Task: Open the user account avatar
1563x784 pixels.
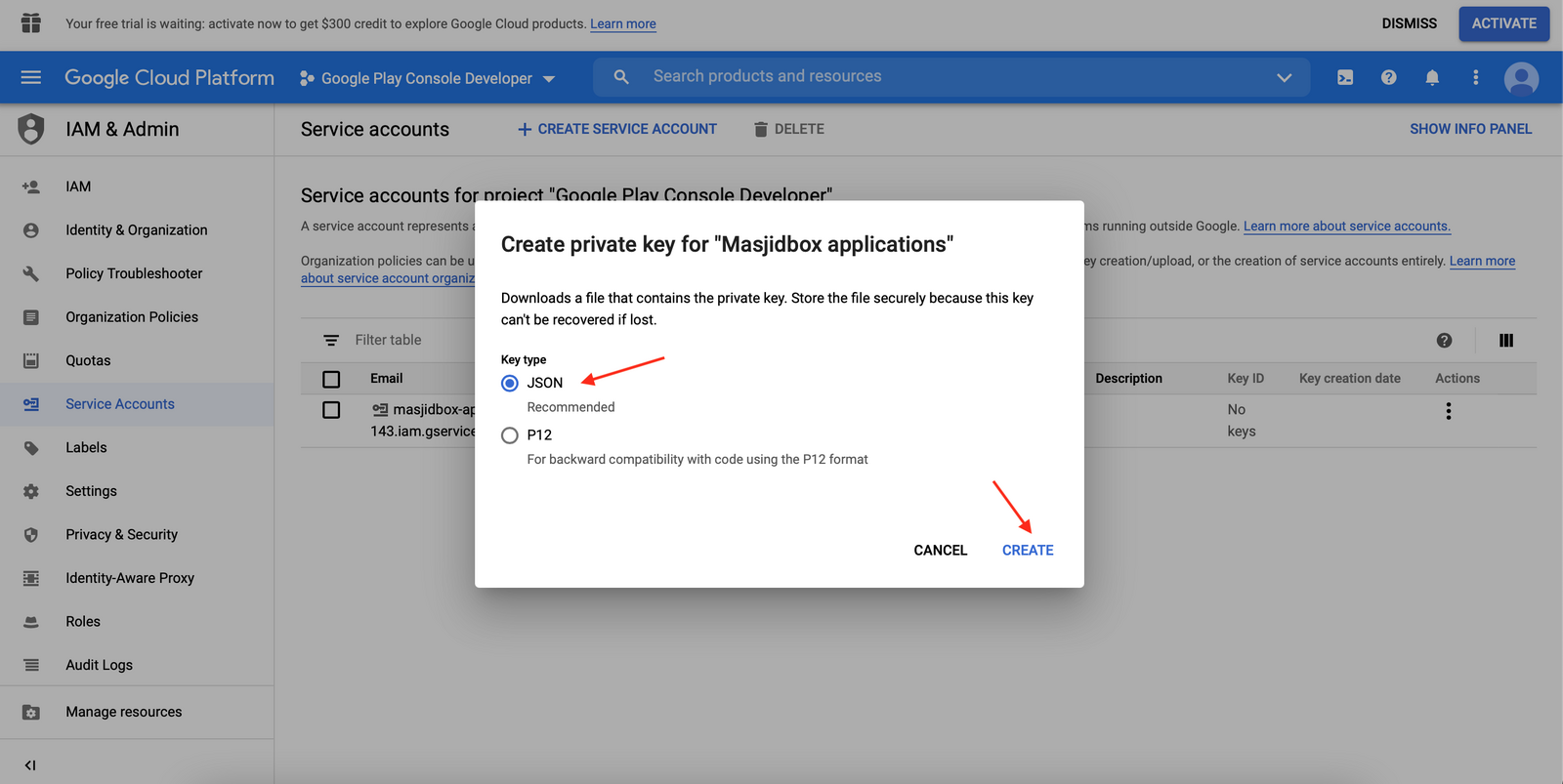Action: (1521, 78)
